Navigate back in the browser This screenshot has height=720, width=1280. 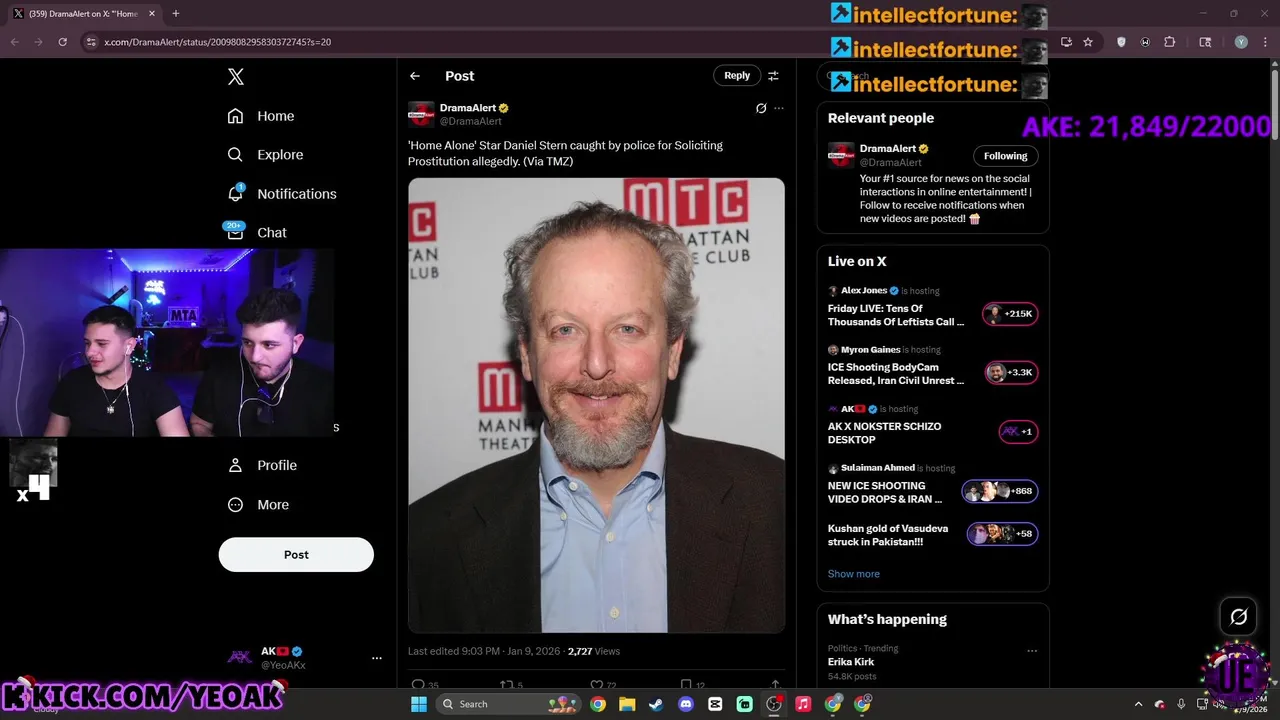pos(14,42)
